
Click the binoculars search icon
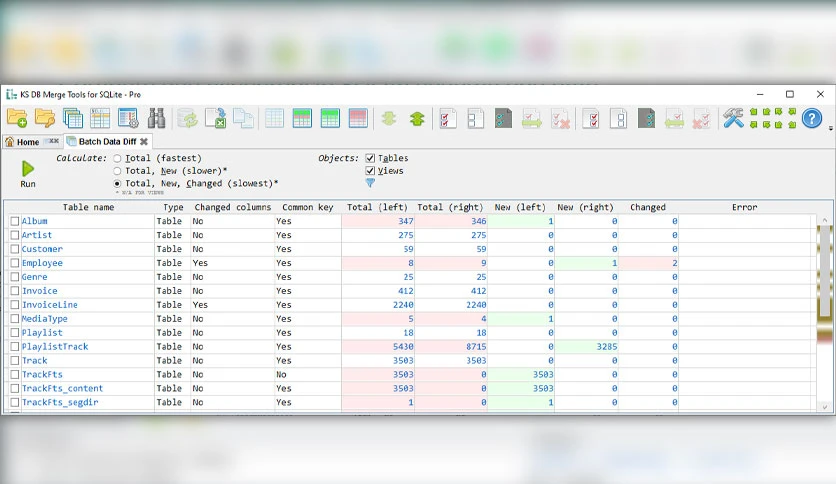click(x=156, y=118)
